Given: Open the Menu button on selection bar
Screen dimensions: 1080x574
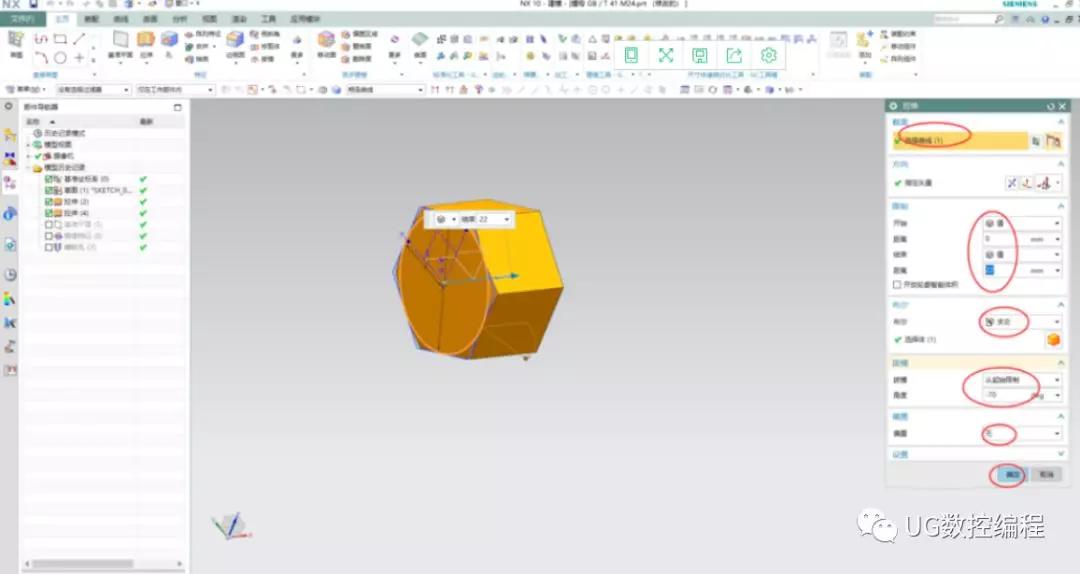Looking at the screenshot, I should pos(25,90).
